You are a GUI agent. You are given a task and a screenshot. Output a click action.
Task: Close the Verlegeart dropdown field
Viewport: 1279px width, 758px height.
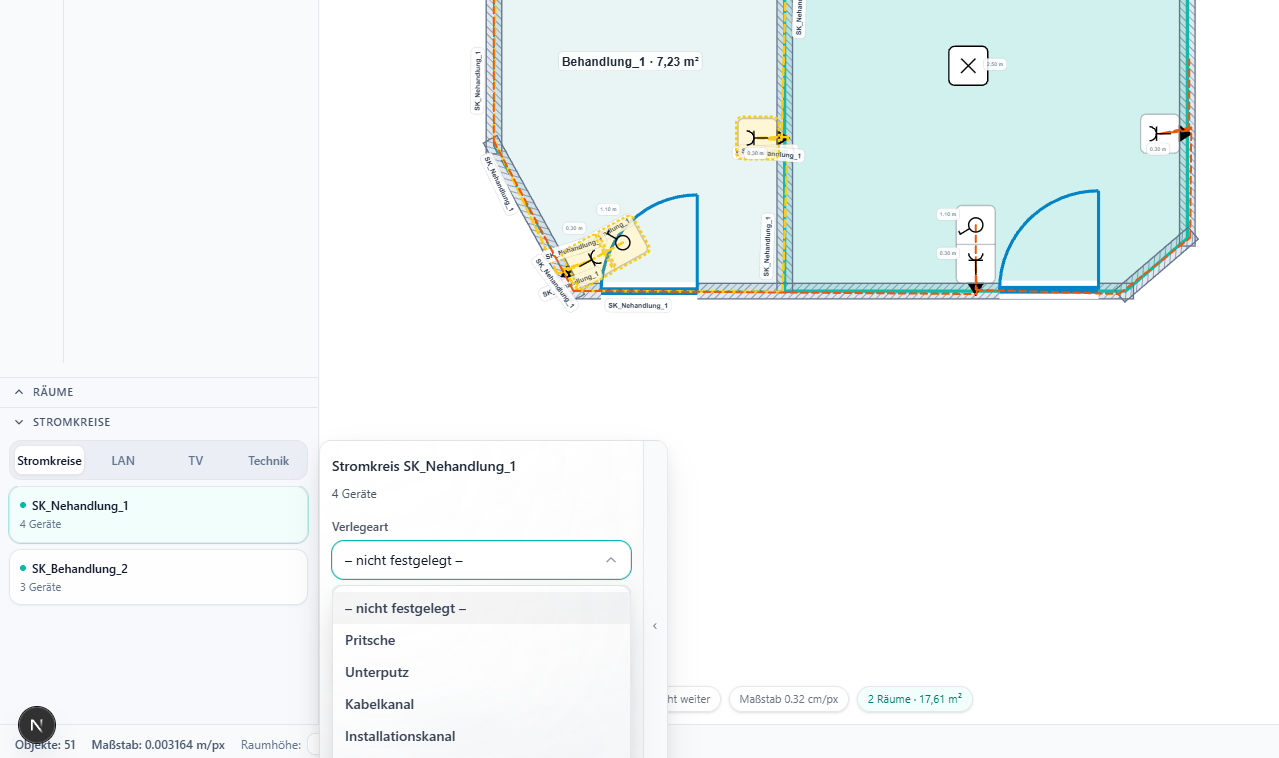pyautogui.click(x=481, y=560)
